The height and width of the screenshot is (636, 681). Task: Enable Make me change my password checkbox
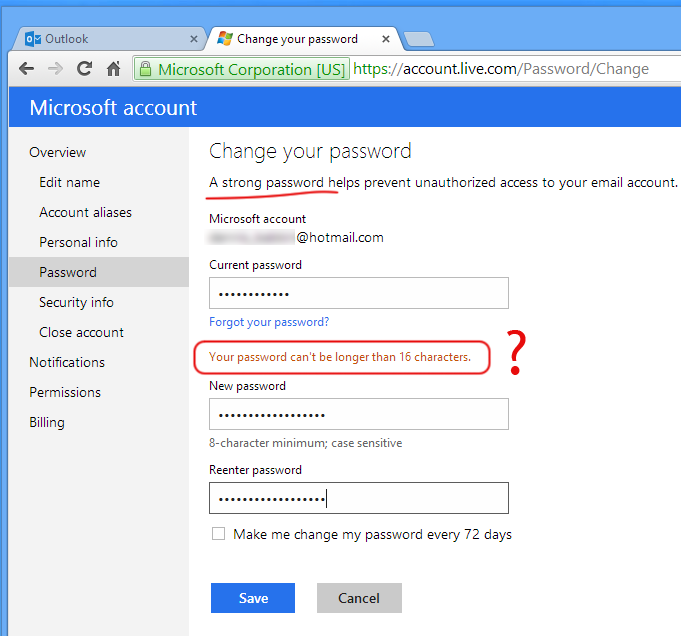[x=218, y=533]
